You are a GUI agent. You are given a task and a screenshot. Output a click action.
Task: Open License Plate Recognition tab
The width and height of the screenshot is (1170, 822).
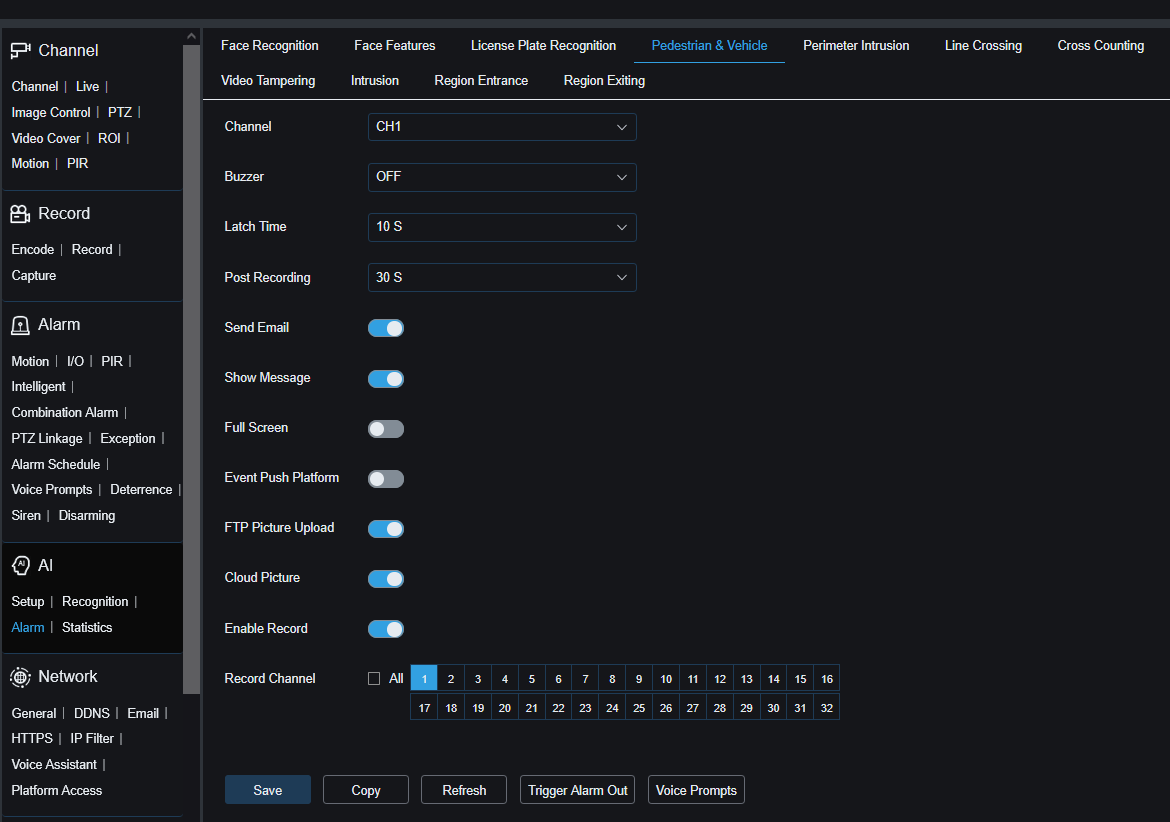coord(543,46)
